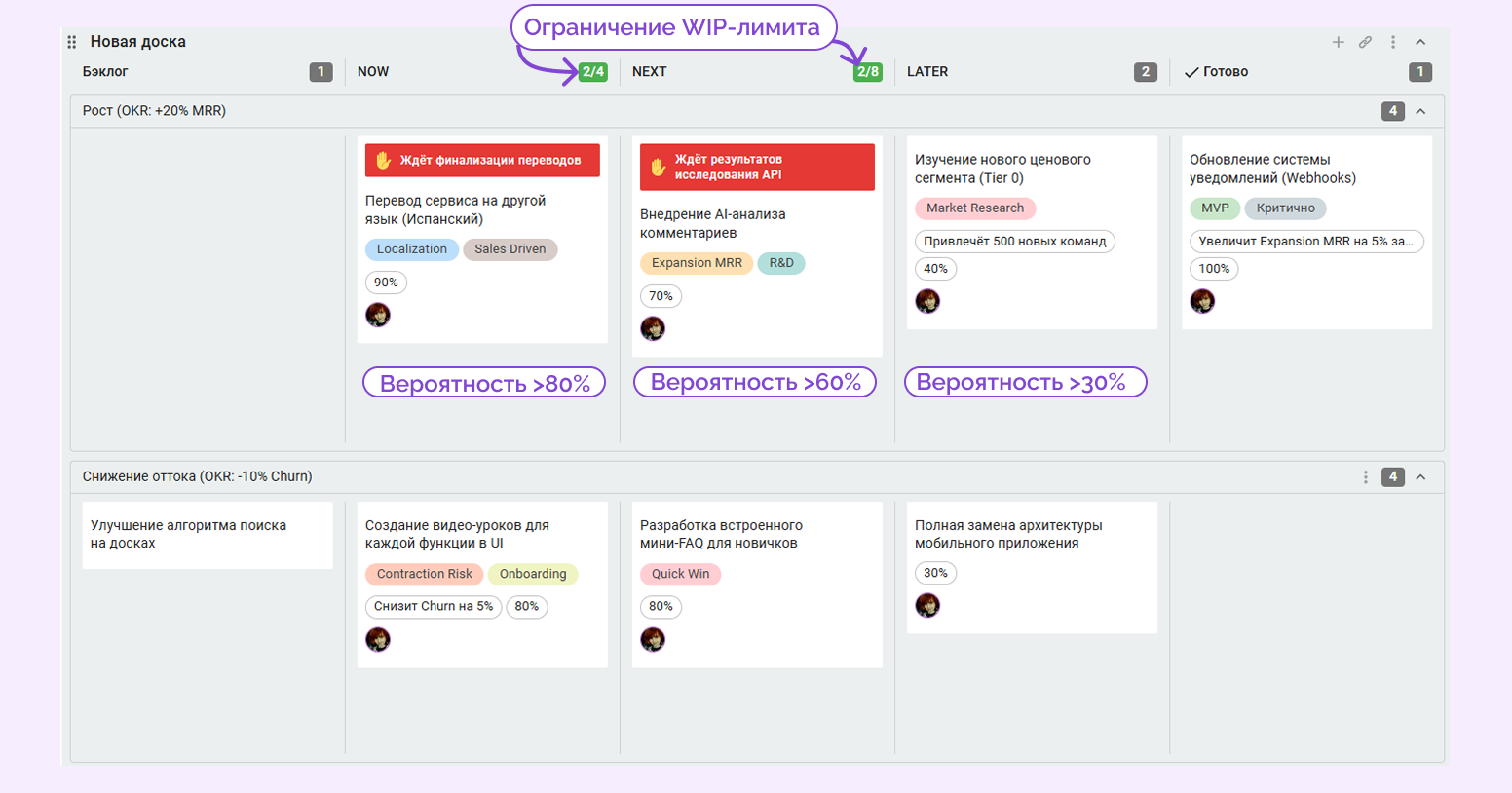Collapse the Снижение оттока (OKR: -10% Churn) lane

tap(1421, 477)
